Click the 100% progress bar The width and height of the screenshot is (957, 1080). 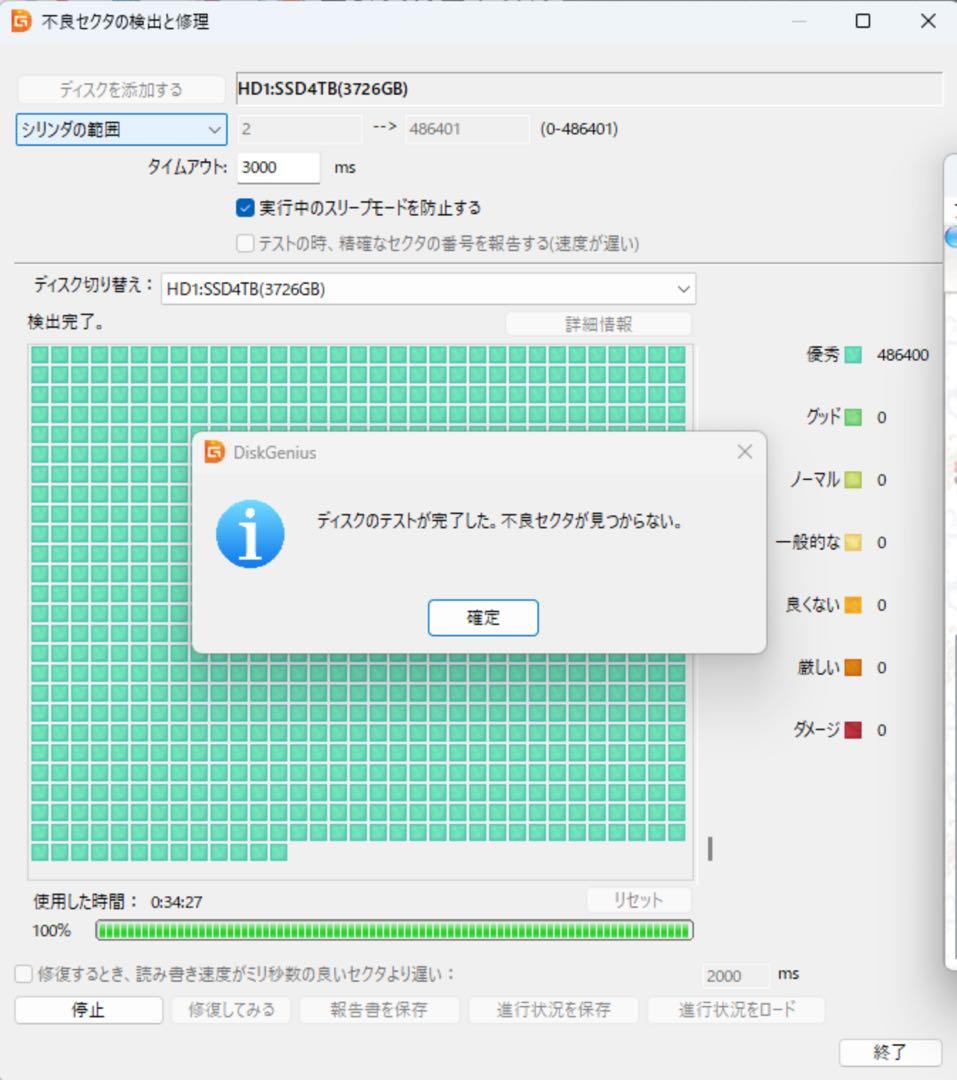395,930
